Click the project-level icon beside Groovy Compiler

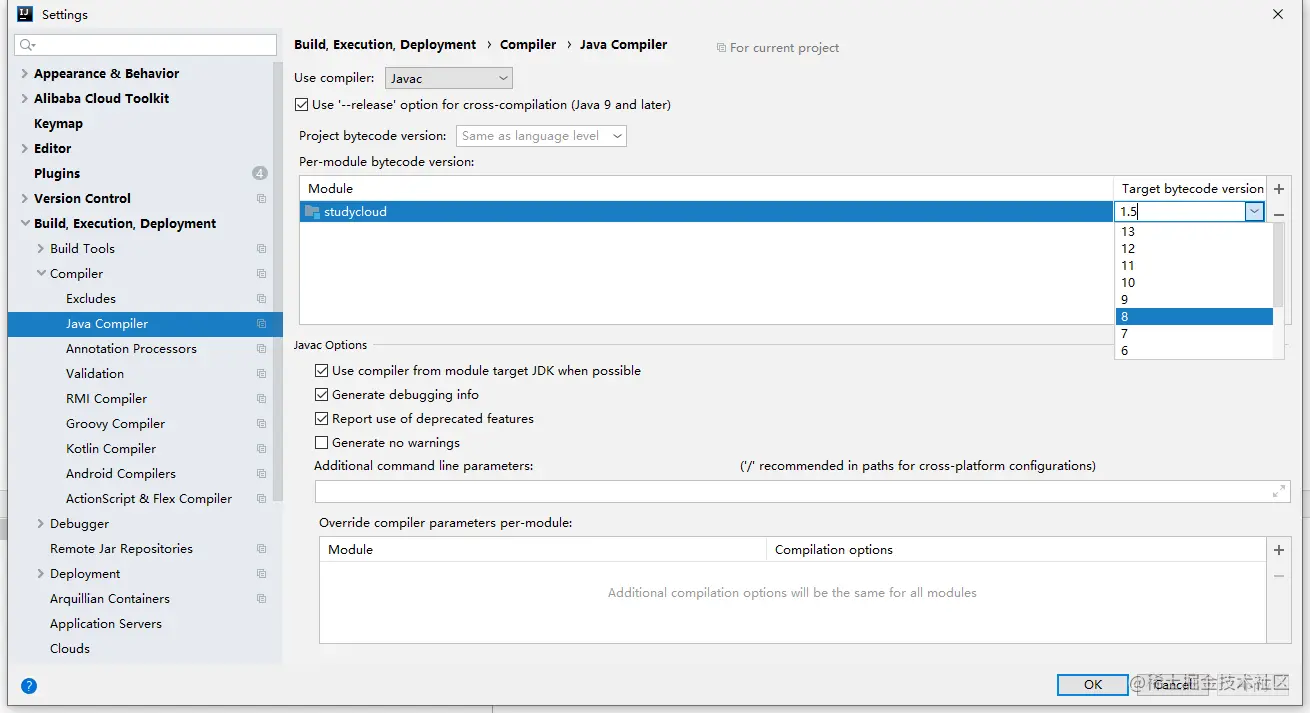[261, 424]
